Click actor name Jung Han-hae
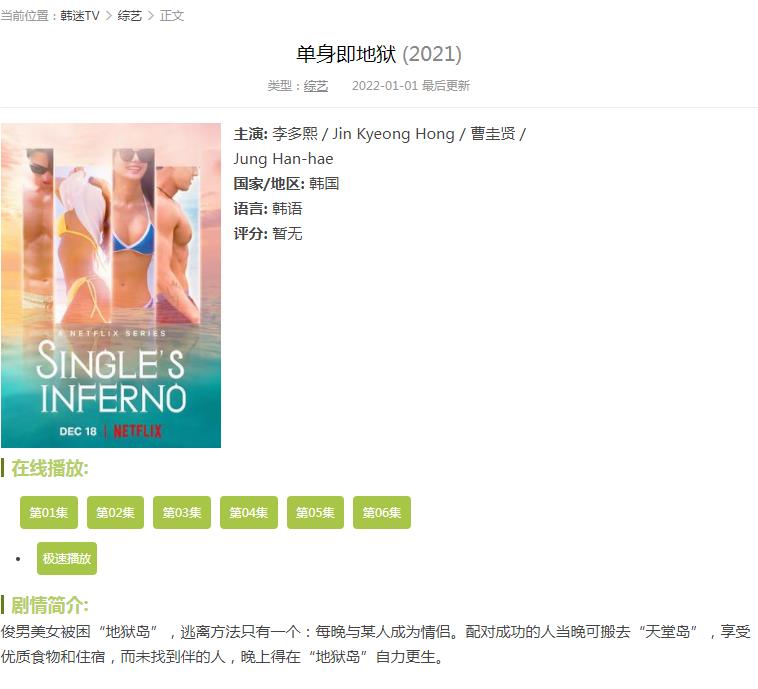 click(283, 159)
